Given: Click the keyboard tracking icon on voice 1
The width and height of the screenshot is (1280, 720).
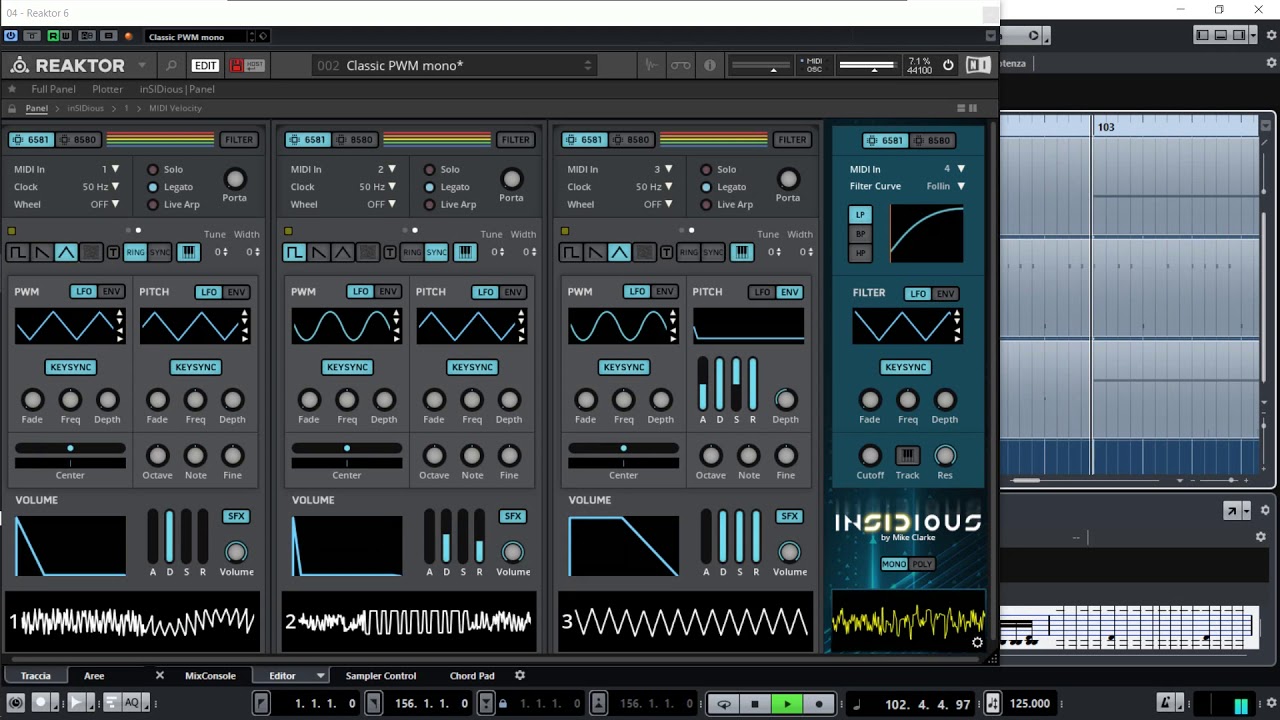Looking at the screenshot, I should (188, 252).
